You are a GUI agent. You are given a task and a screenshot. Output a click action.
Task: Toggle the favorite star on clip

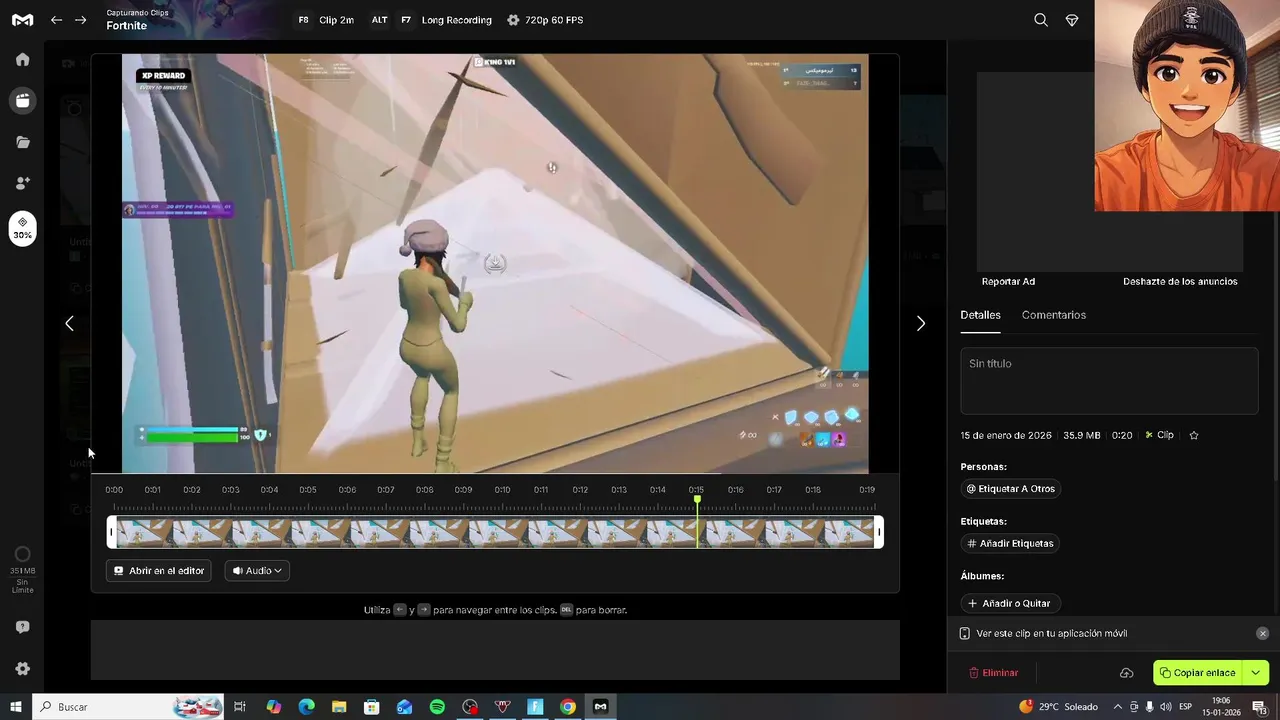pos(1193,435)
